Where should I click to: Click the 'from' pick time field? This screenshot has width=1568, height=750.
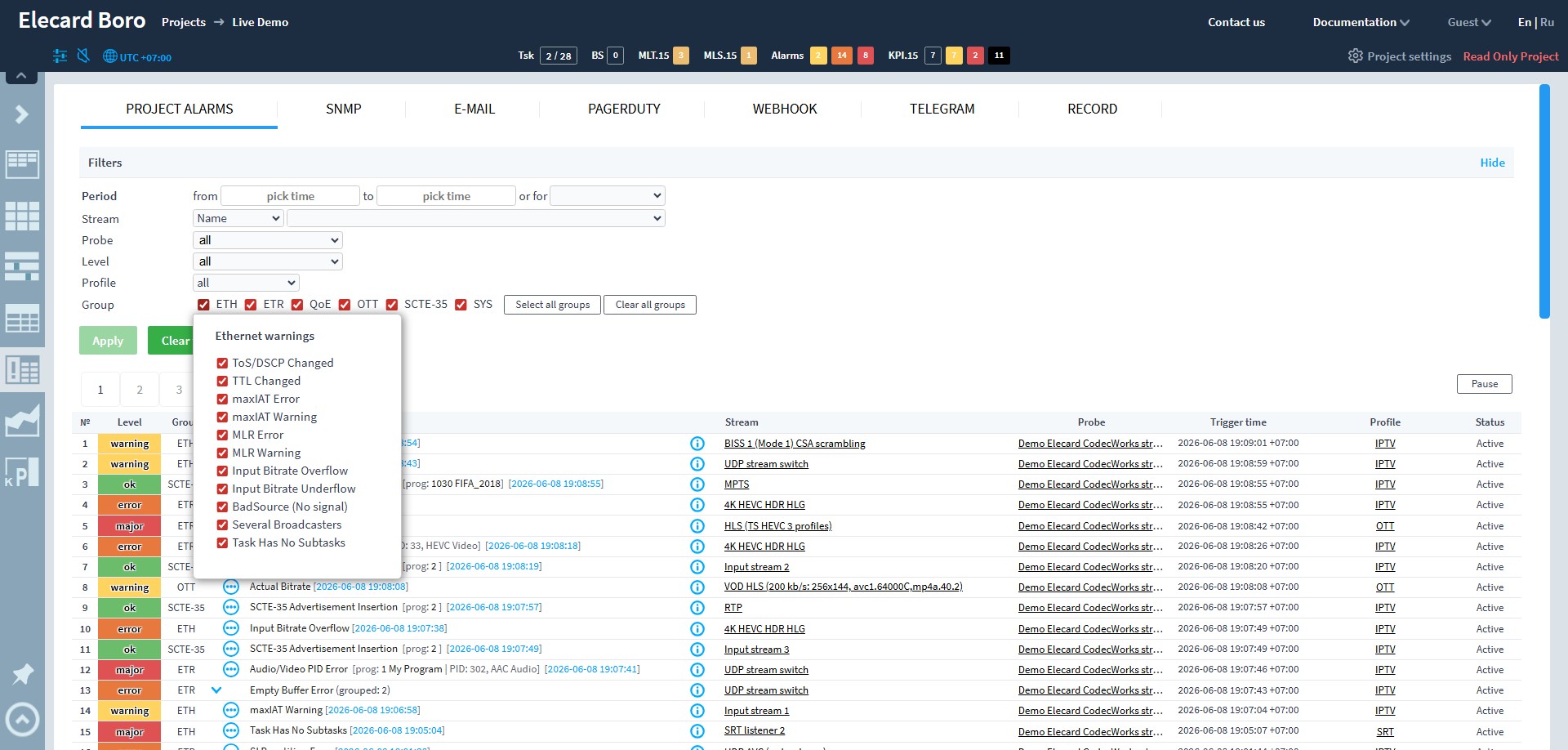[x=290, y=196]
